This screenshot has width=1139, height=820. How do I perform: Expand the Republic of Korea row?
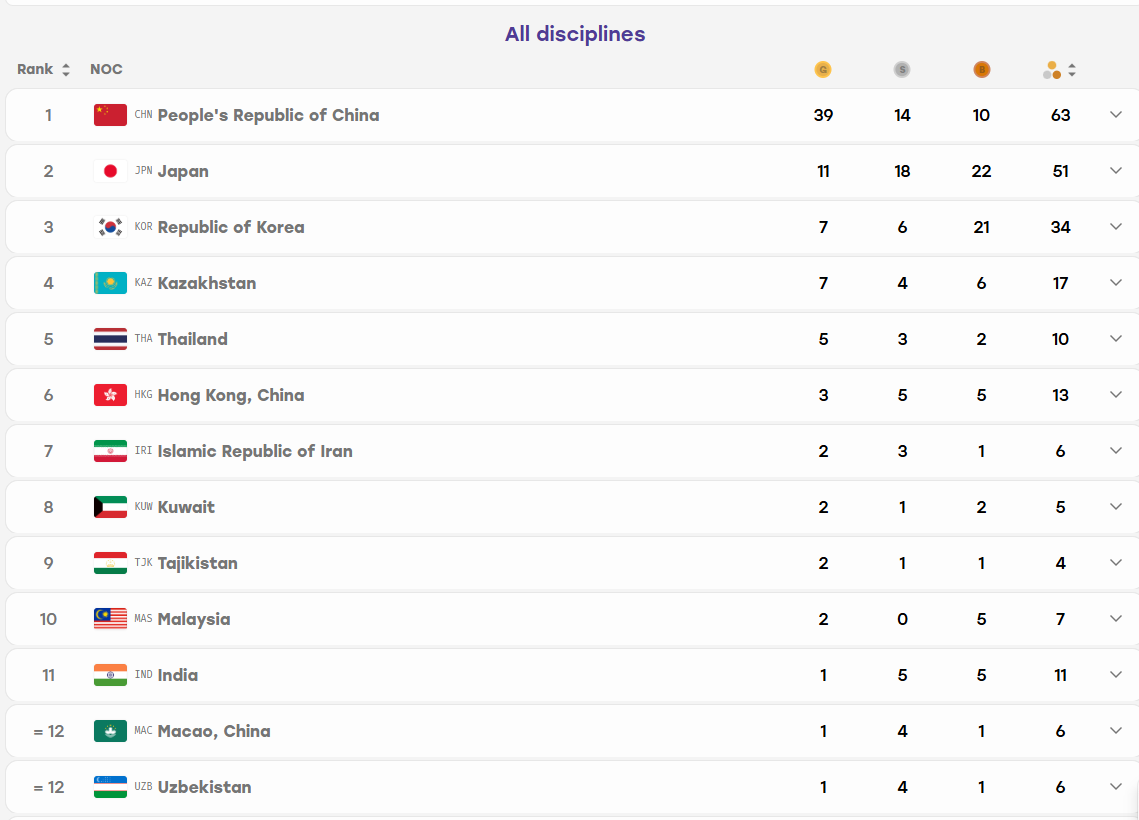tap(1116, 227)
